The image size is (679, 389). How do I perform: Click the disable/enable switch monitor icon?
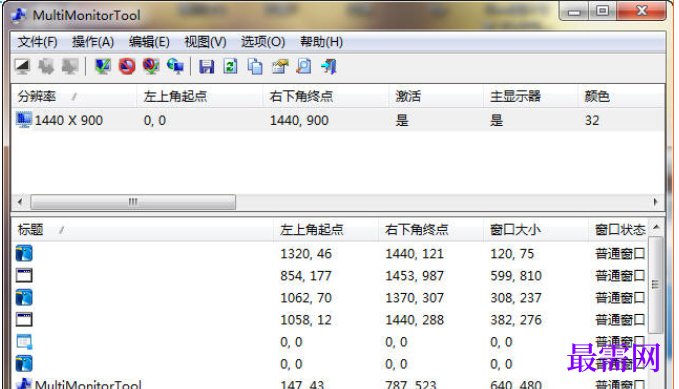151,66
